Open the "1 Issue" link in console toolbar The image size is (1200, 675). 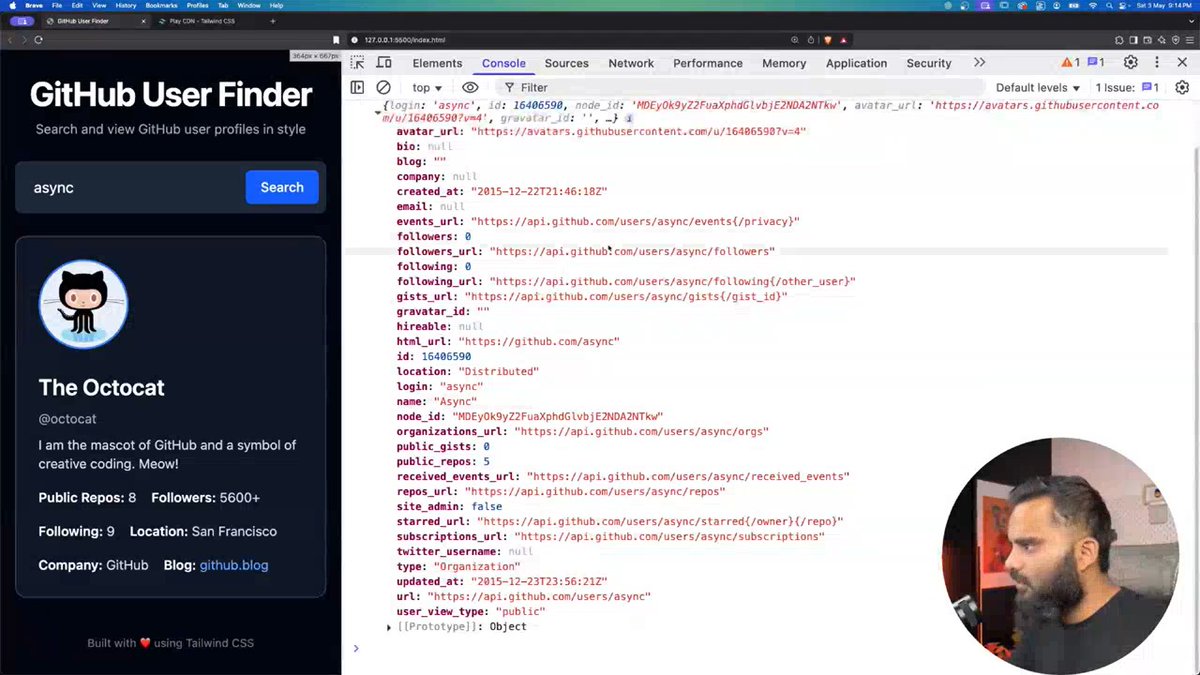pos(1127,88)
